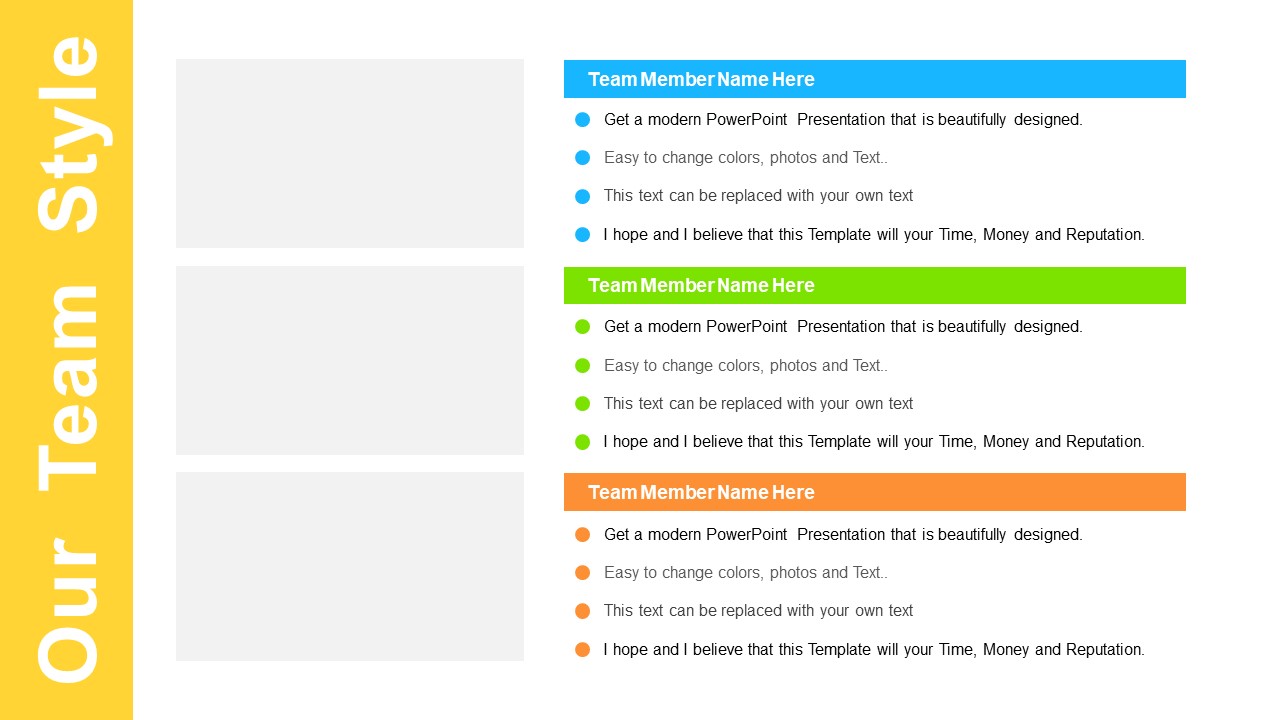
Task: Select the first blue bullet dot
Action: [583, 119]
